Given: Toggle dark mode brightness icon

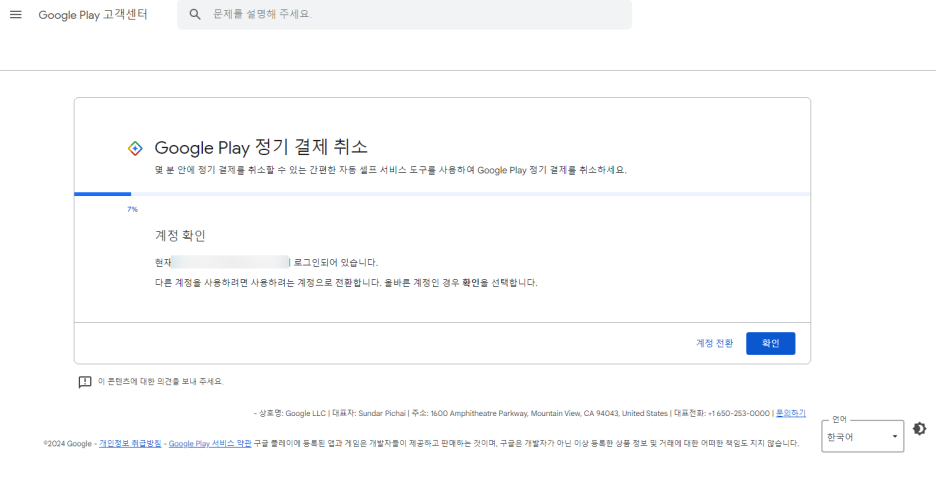Looking at the screenshot, I should point(919,428).
